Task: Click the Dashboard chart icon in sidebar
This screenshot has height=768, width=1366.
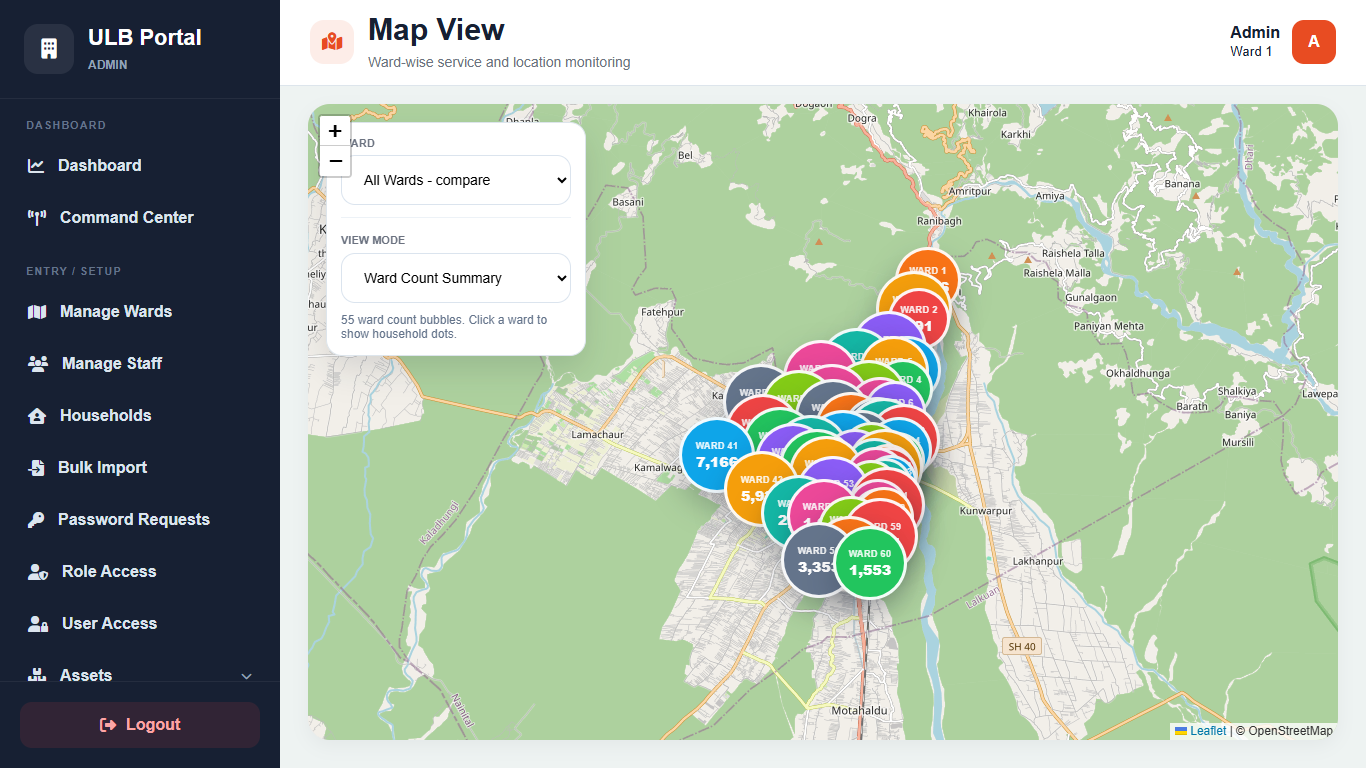Action: (36, 166)
